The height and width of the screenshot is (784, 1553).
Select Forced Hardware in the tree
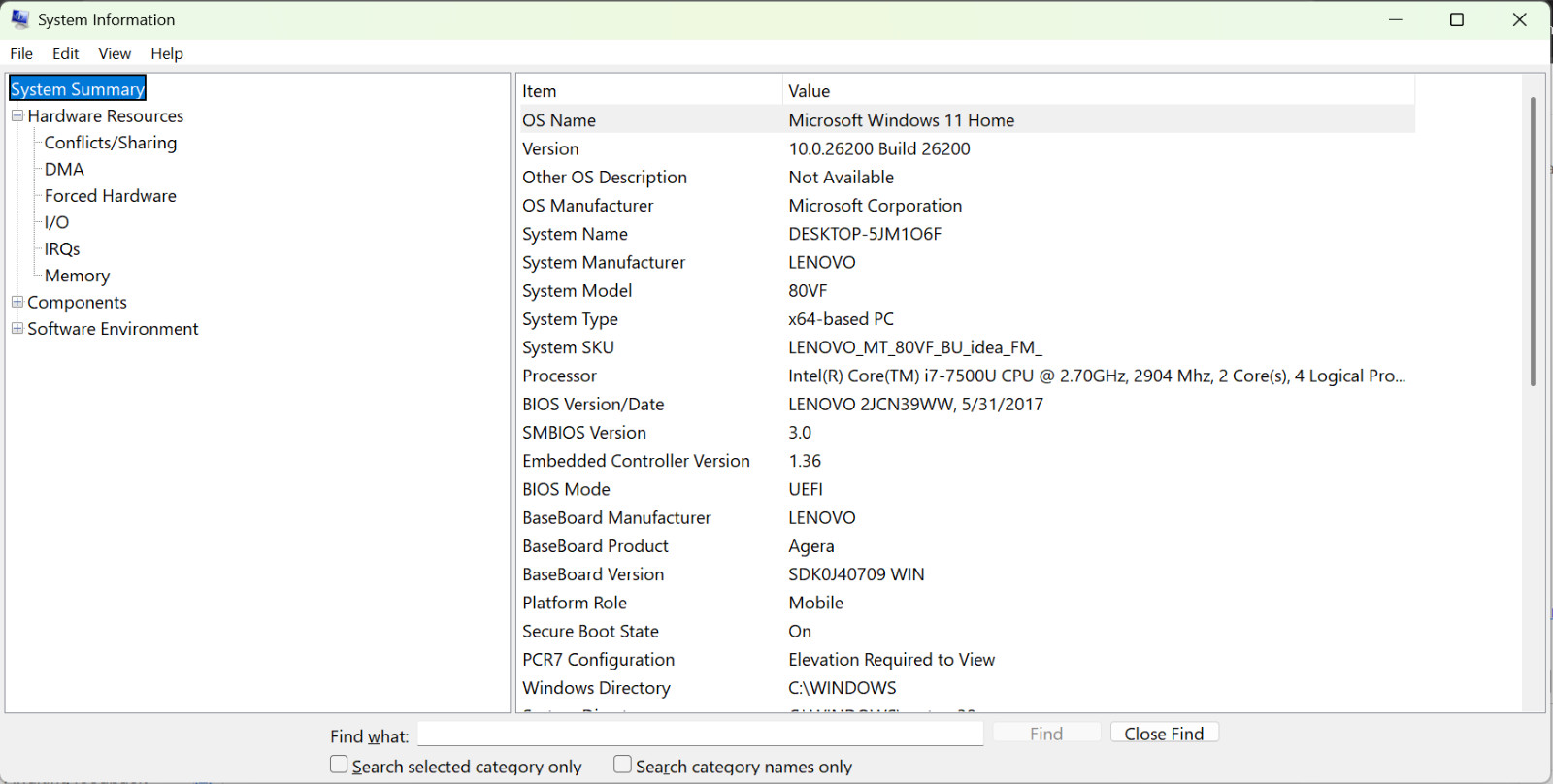point(110,196)
